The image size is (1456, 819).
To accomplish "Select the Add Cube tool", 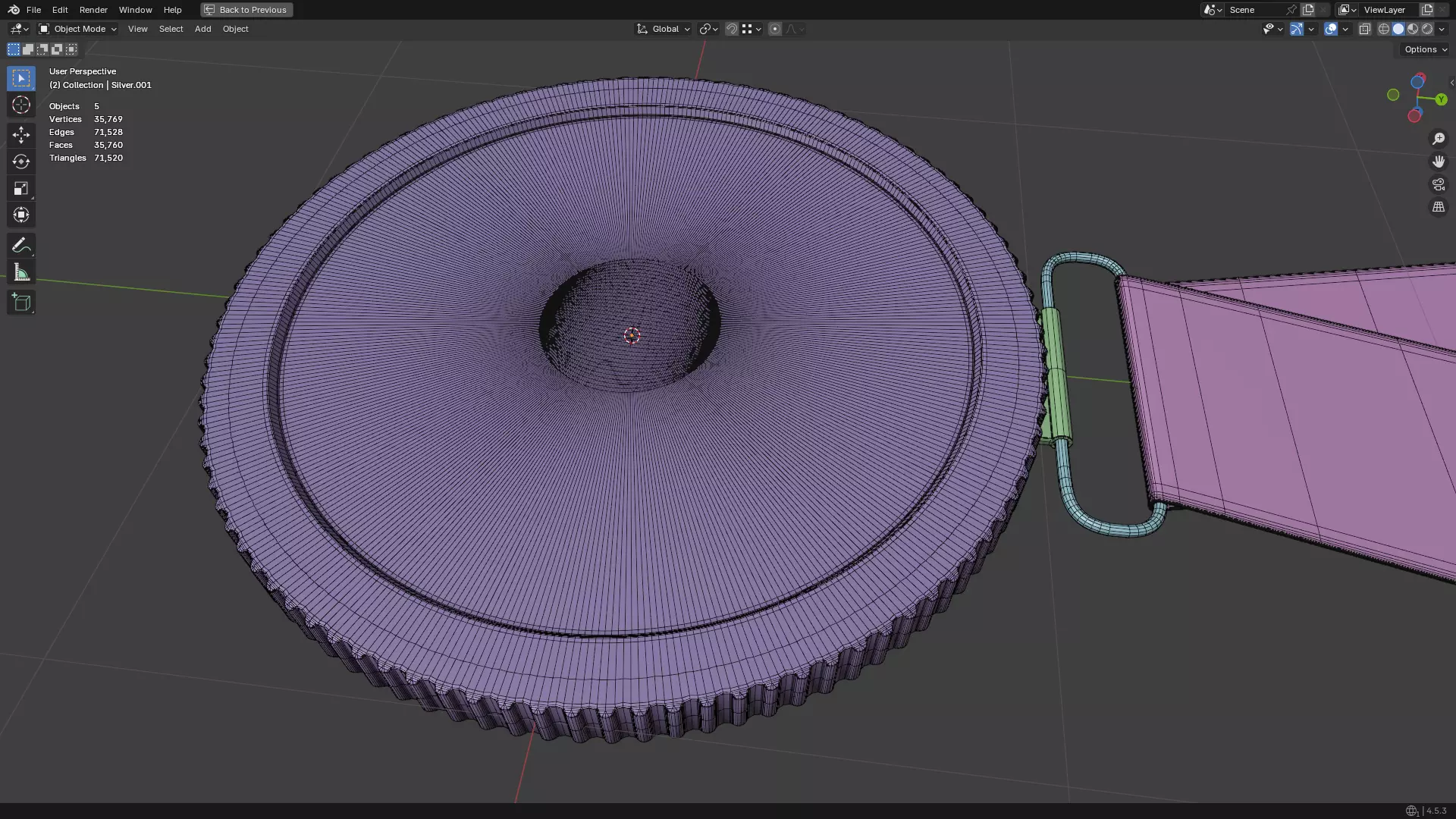I will point(21,303).
